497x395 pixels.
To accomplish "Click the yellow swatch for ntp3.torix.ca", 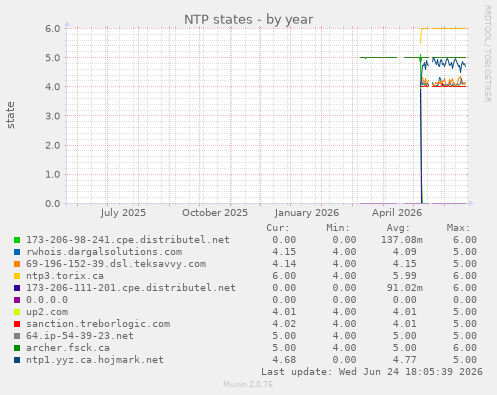I will [17, 276].
